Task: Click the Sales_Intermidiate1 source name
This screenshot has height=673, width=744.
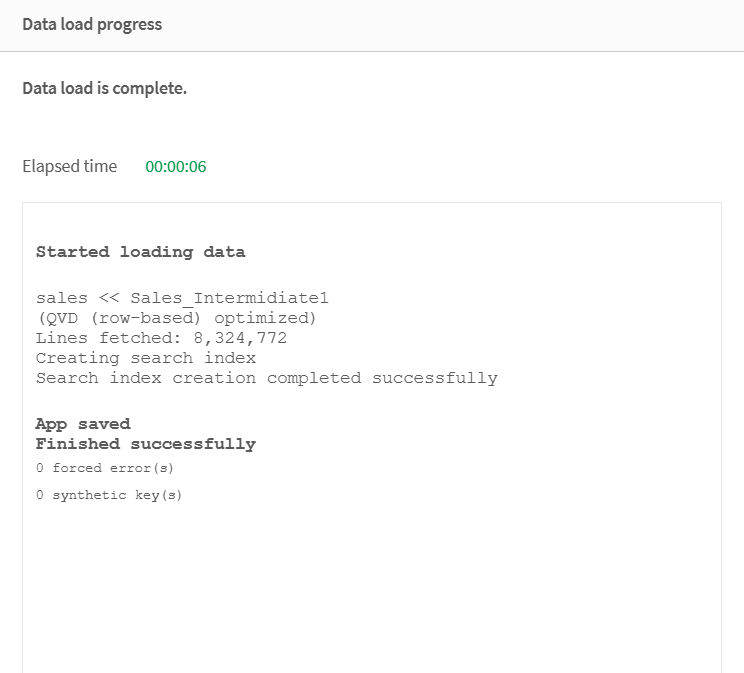Action: point(229,298)
